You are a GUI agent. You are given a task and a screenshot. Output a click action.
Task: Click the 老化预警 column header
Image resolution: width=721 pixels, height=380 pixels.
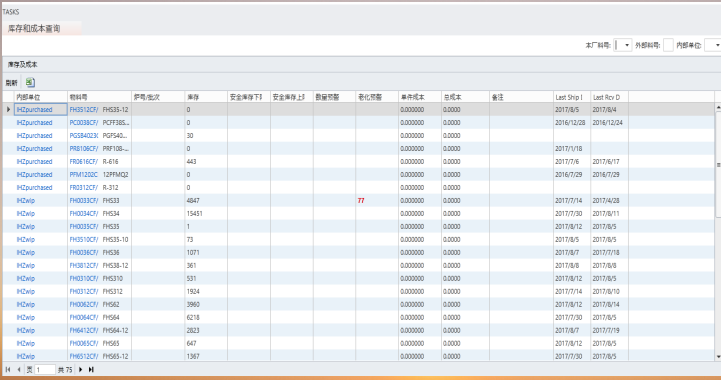(x=377, y=97)
